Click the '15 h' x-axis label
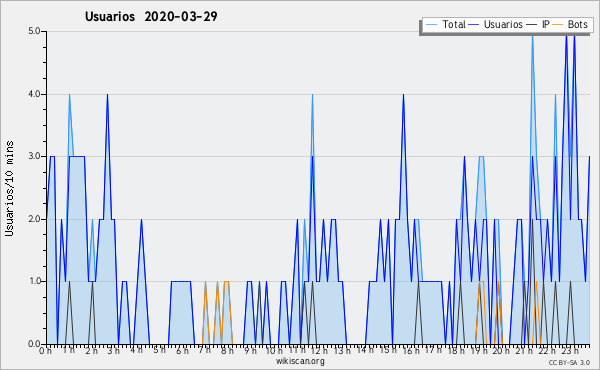Image resolution: width=600 pixels, height=370 pixels. (388, 350)
